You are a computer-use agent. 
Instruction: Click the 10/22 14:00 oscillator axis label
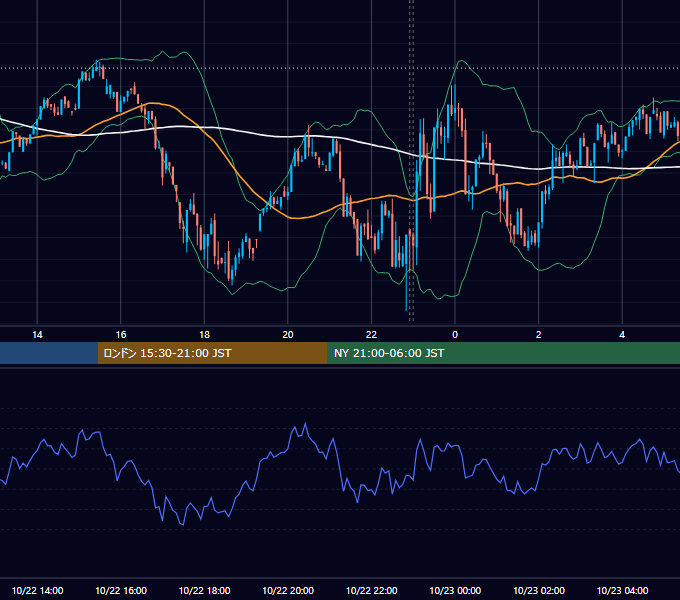click(37, 590)
